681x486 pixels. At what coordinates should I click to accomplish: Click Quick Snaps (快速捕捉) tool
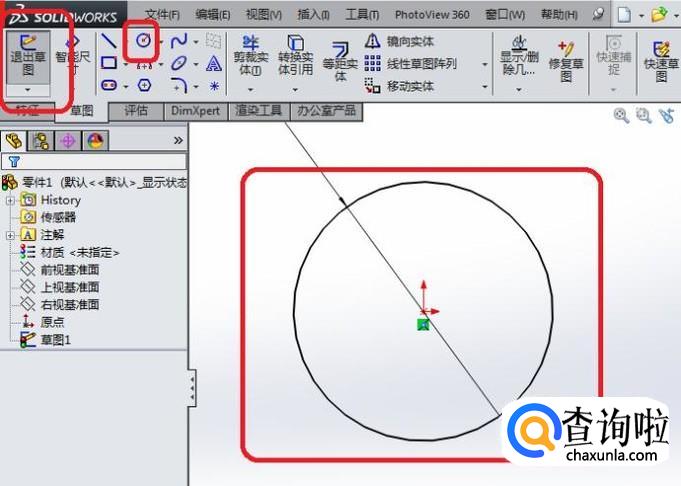[x=613, y=55]
